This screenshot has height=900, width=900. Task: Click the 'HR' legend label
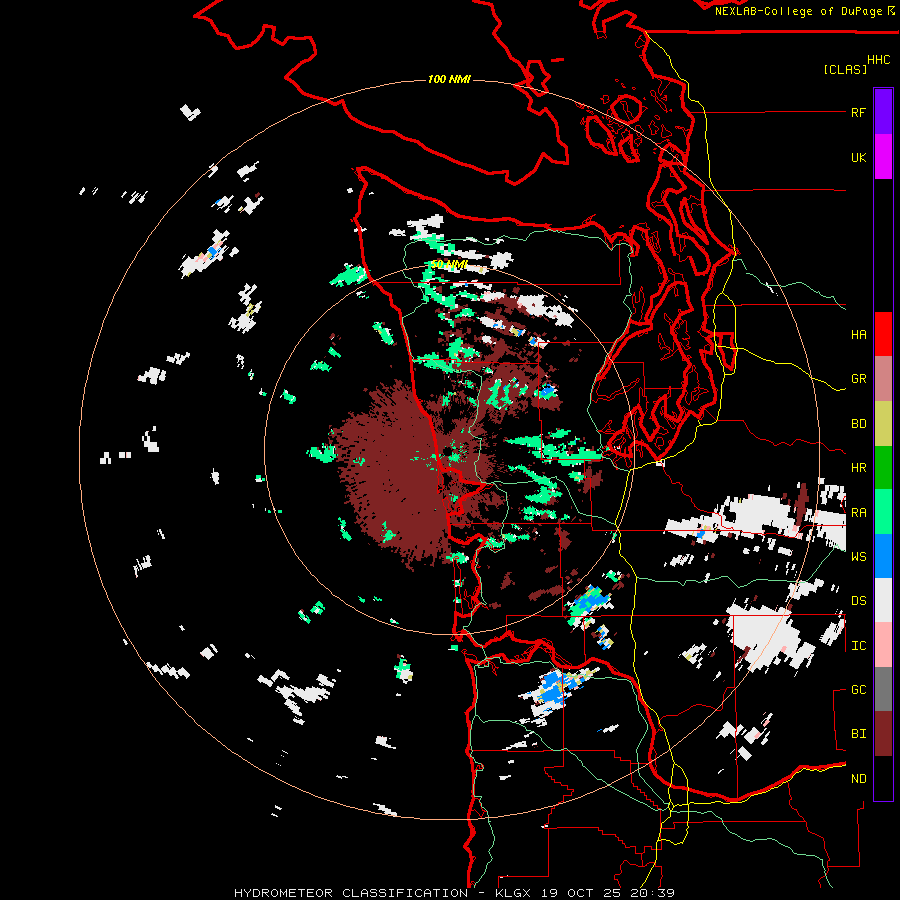[858, 468]
